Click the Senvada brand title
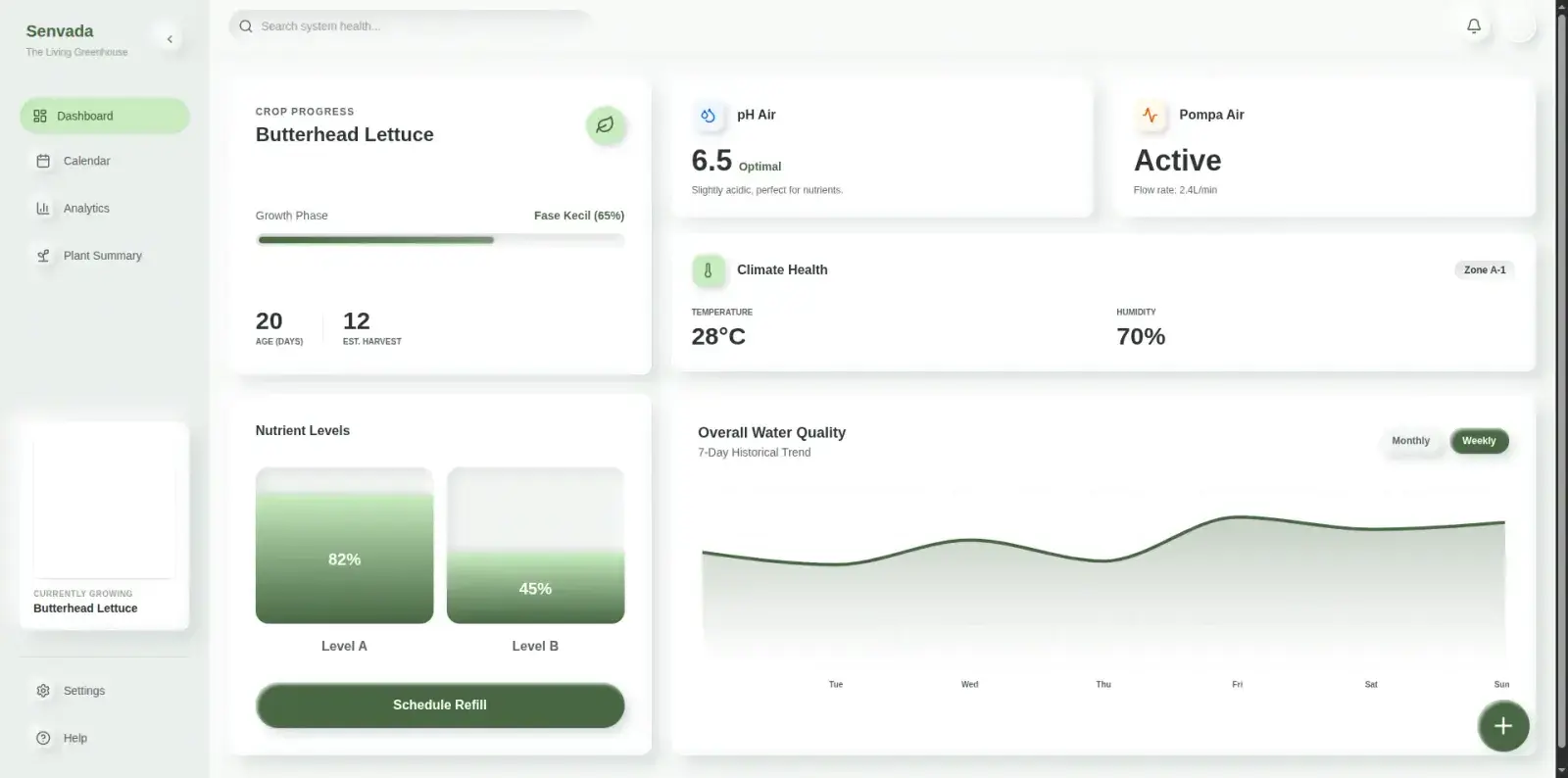Viewport: 1568px width, 778px height. (60, 31)
